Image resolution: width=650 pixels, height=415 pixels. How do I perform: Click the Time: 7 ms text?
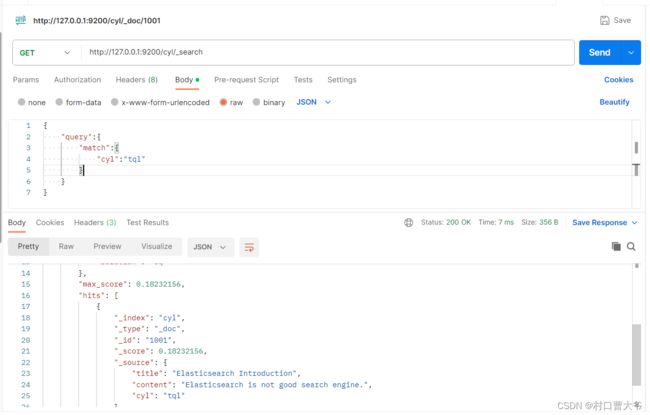coord(496,222)
